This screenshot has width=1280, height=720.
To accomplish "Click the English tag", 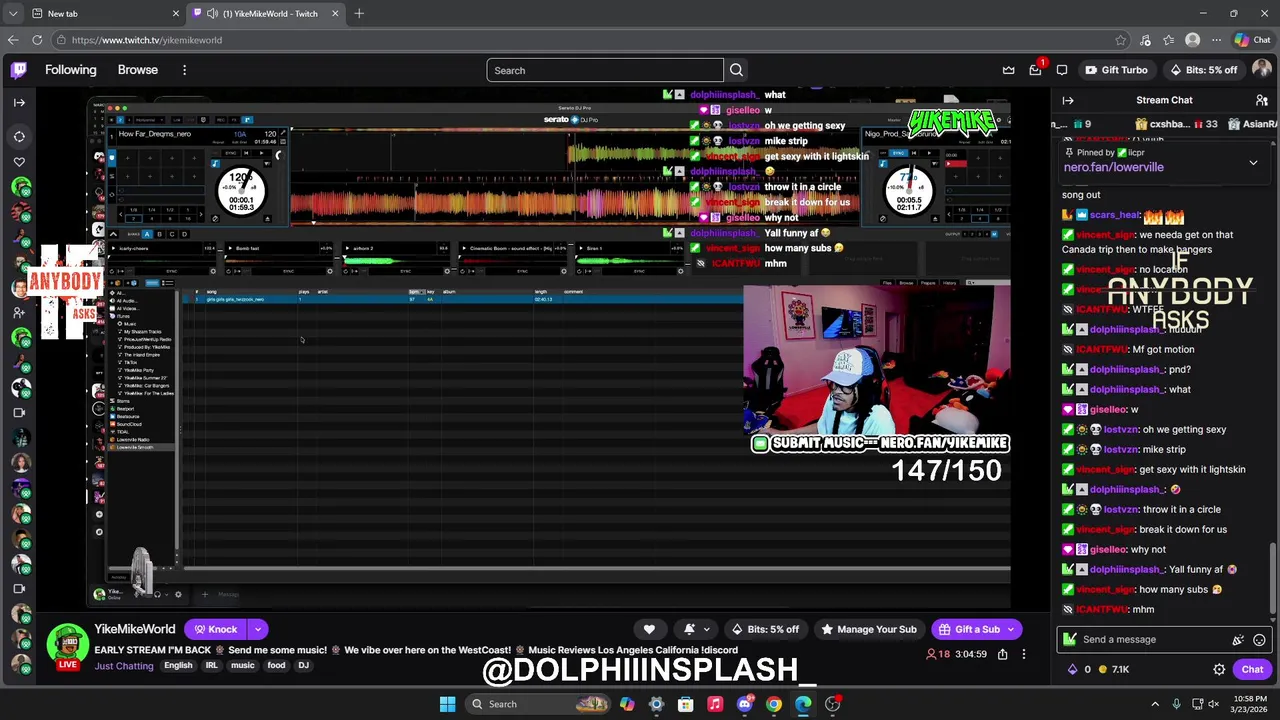I will tap(178, 666).
